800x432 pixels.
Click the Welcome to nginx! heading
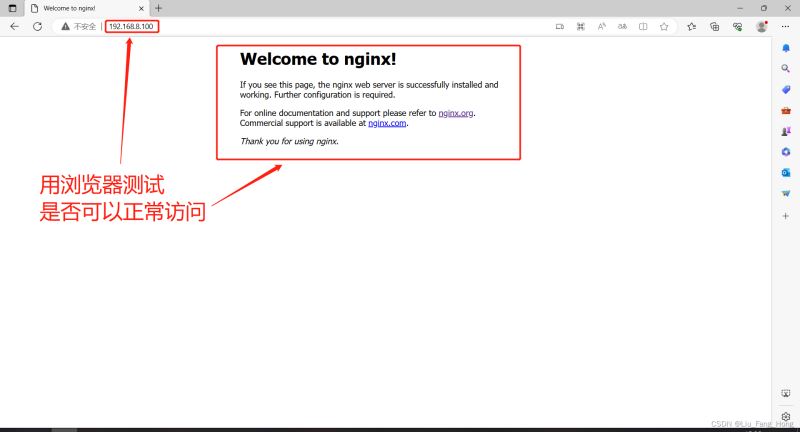318,59
